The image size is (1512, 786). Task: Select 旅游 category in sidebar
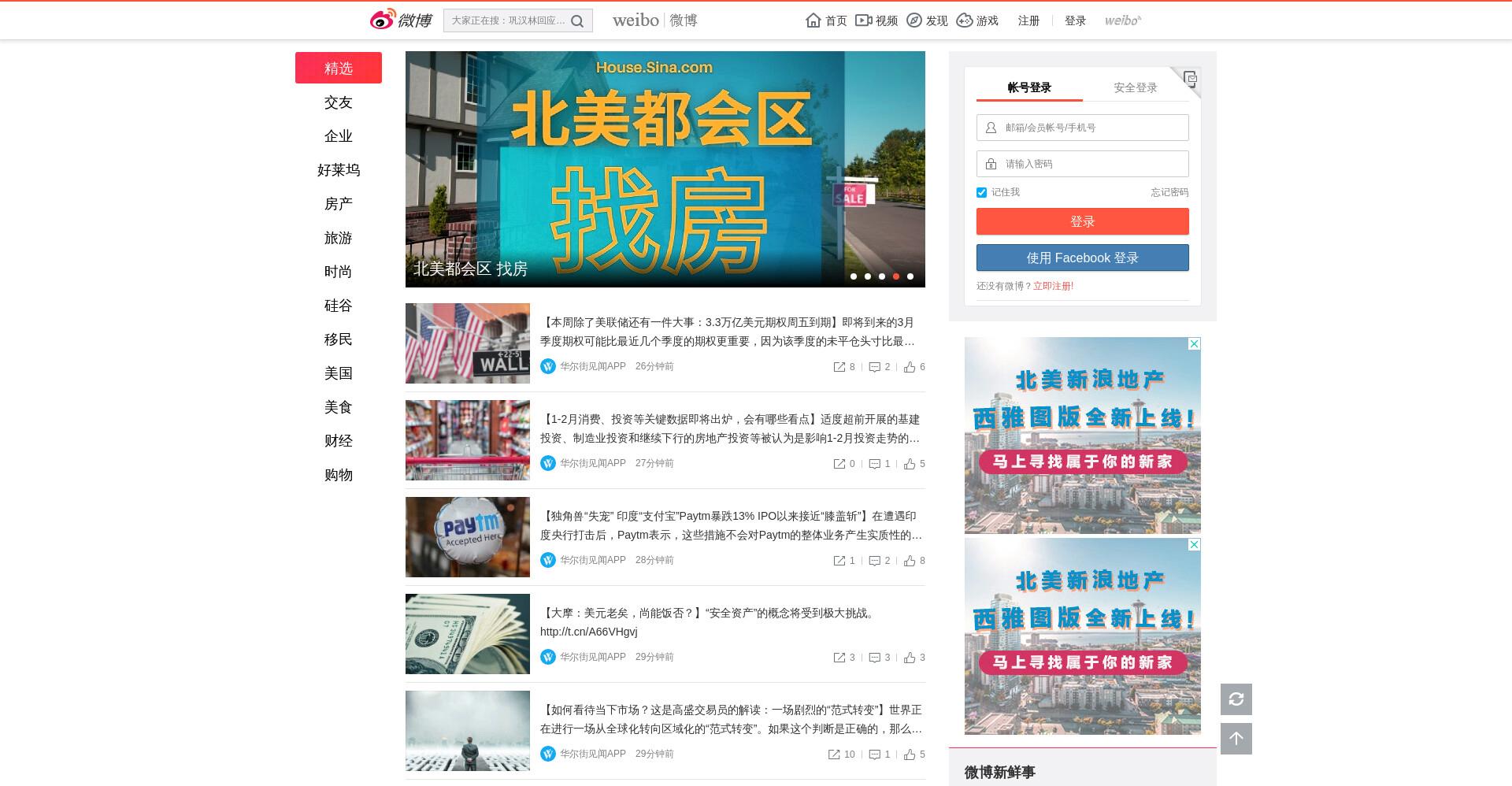coord(339,238)
